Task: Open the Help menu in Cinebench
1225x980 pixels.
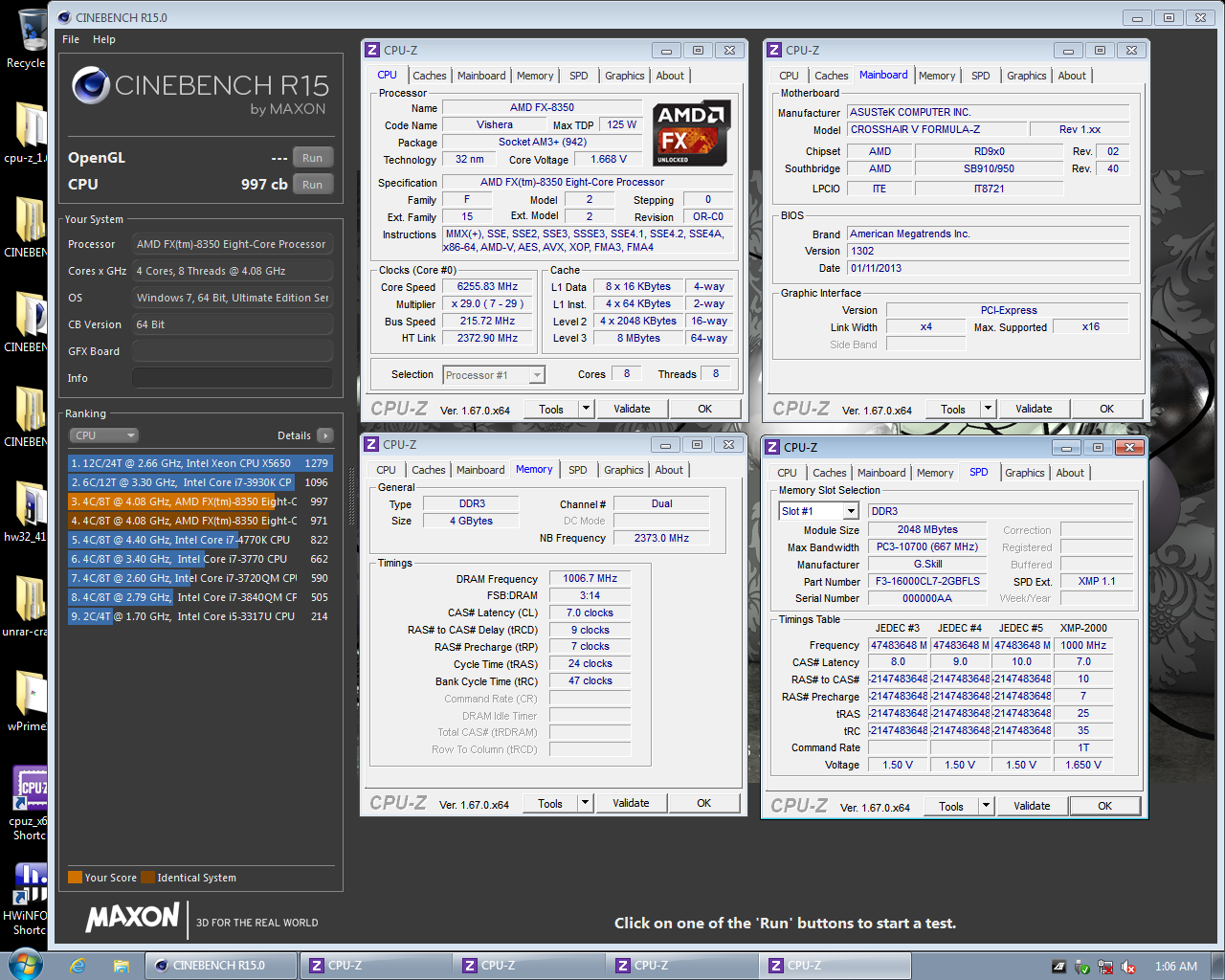Action: (104, 39)
